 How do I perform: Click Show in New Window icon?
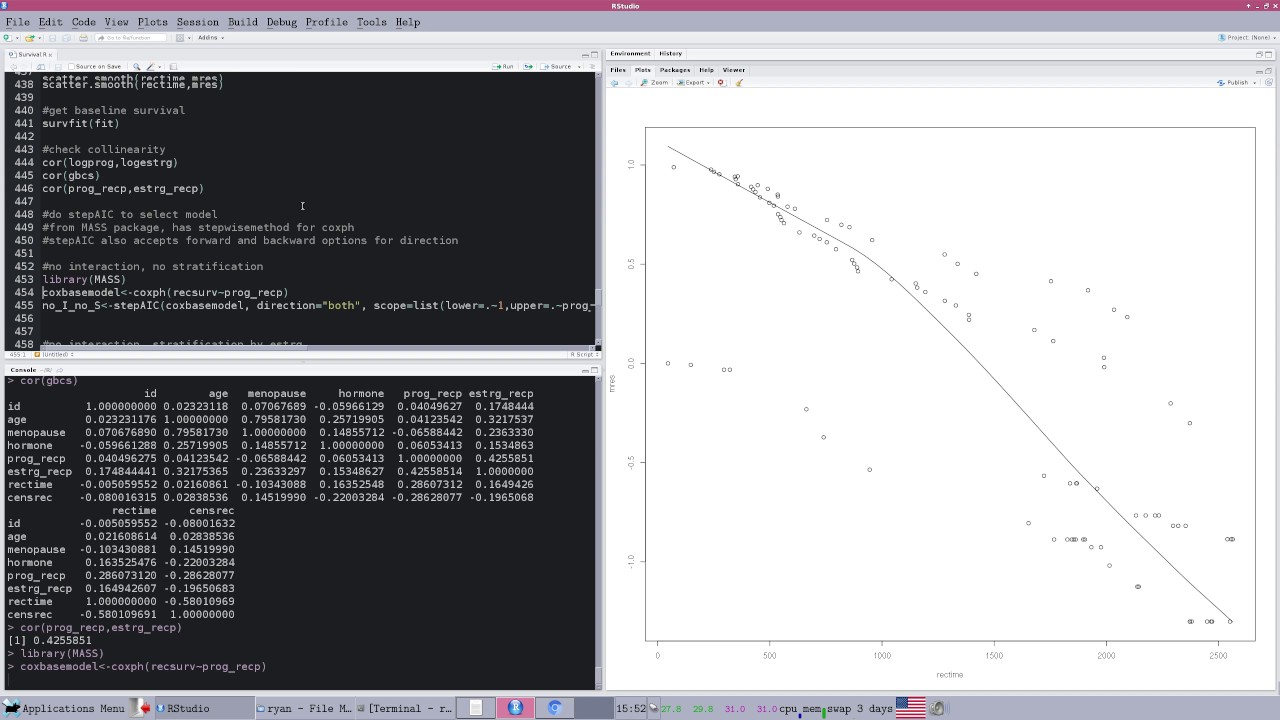[40, 66]
